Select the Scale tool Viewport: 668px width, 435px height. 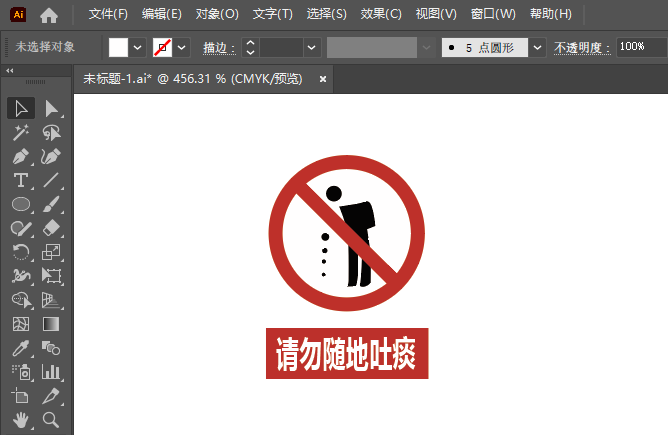pyautogui.click(x=52, y=252)
